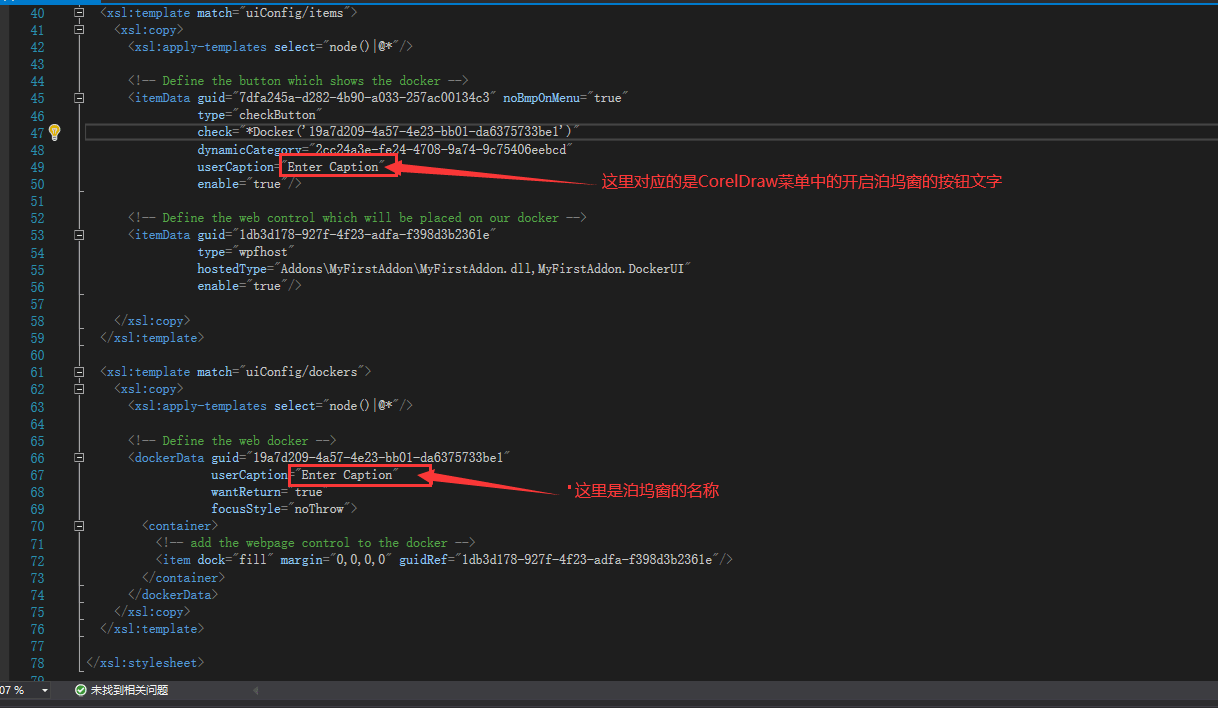Image resolution: width=1218 pixels, height=708 pixels.
Task: Click the horizontal scrollbar left arrow
Action: (x=254, y=690)
